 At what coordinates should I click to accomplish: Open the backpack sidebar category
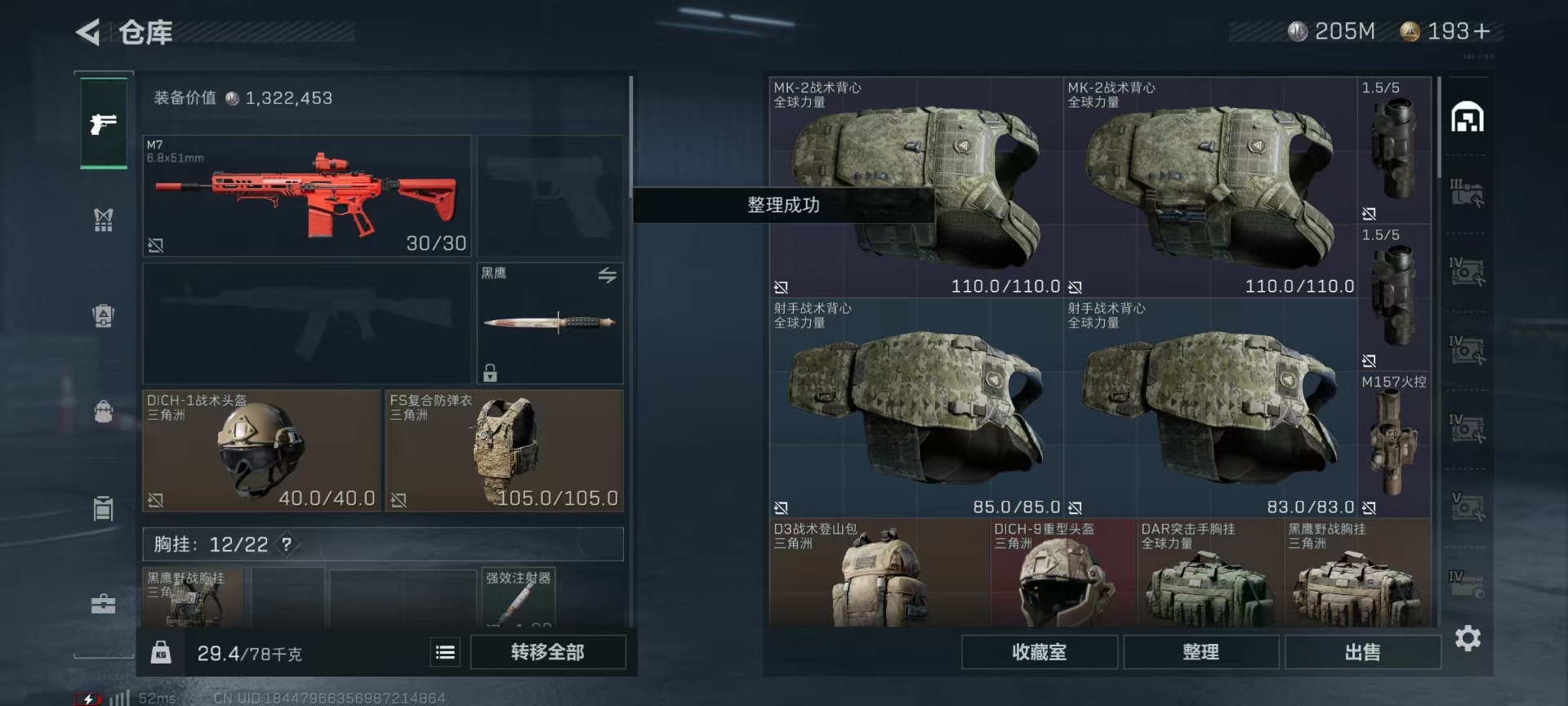[x=104, y=411]
